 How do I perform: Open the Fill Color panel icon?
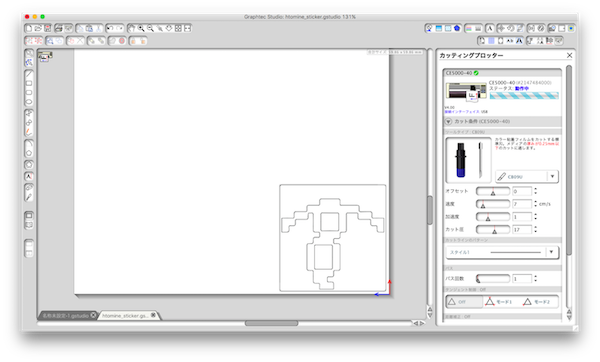pos(429,28)
